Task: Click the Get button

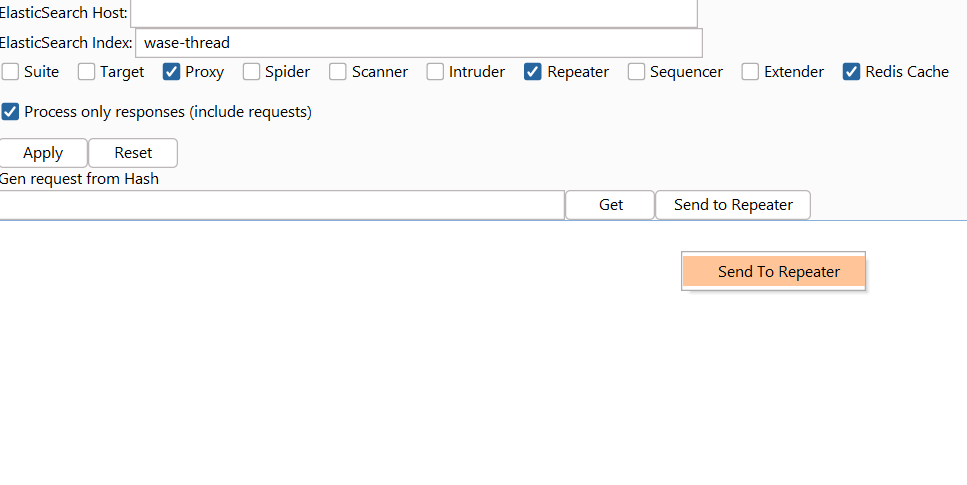Action: point(610,205)
